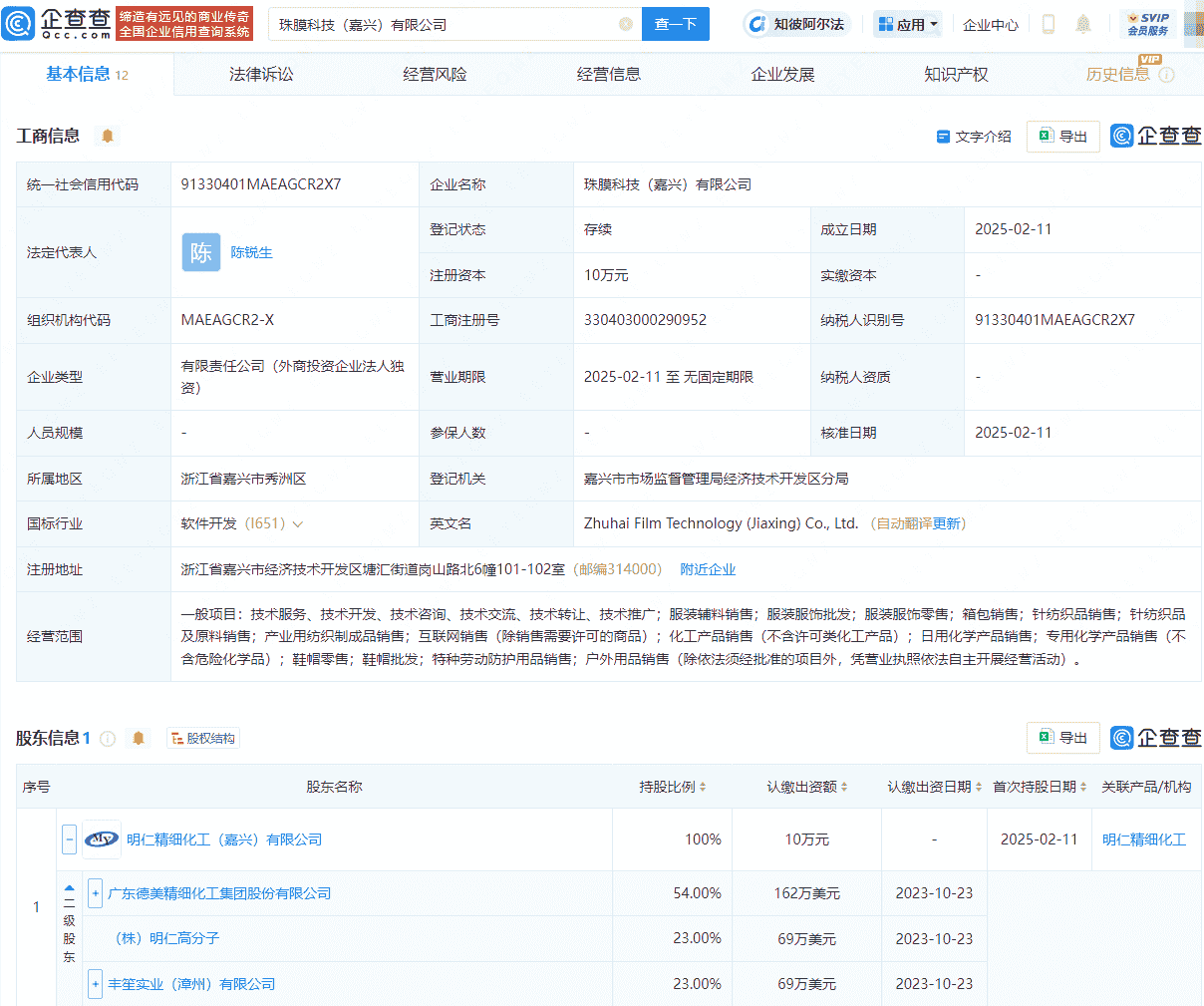The height and width of the screenshot is (1006, 1204).
Task: Click the 陈 avatar of the legal representative
Action: point(201,252)
